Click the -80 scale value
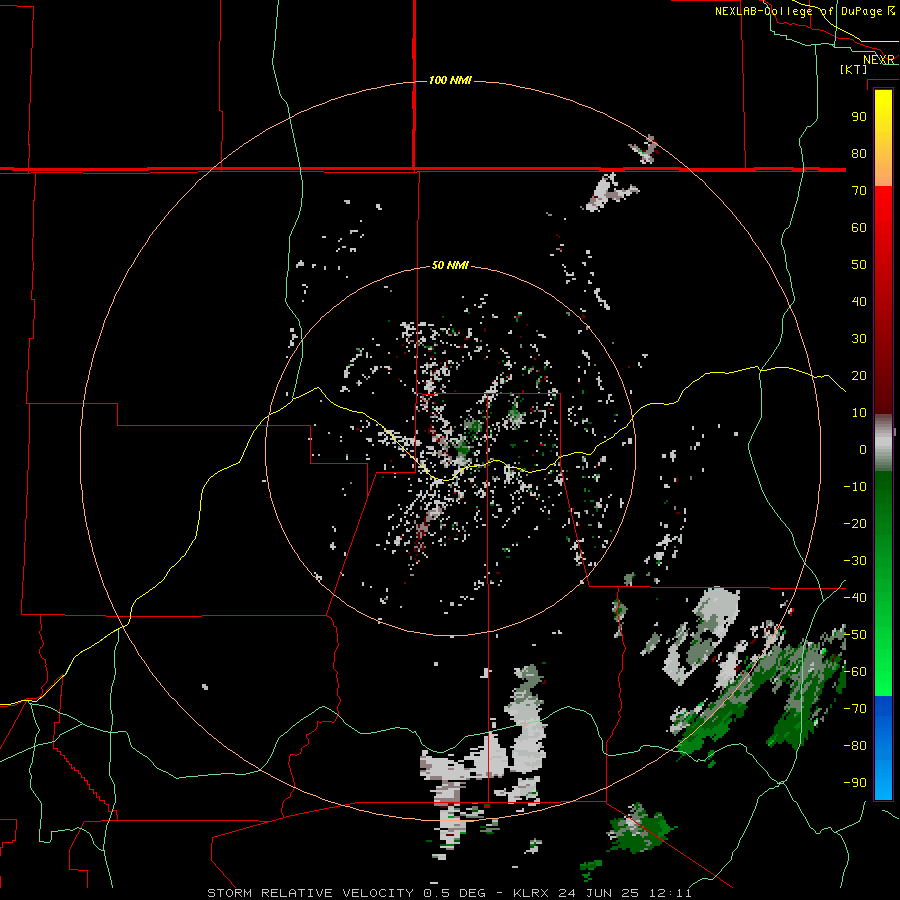 (x=855, y=746)
